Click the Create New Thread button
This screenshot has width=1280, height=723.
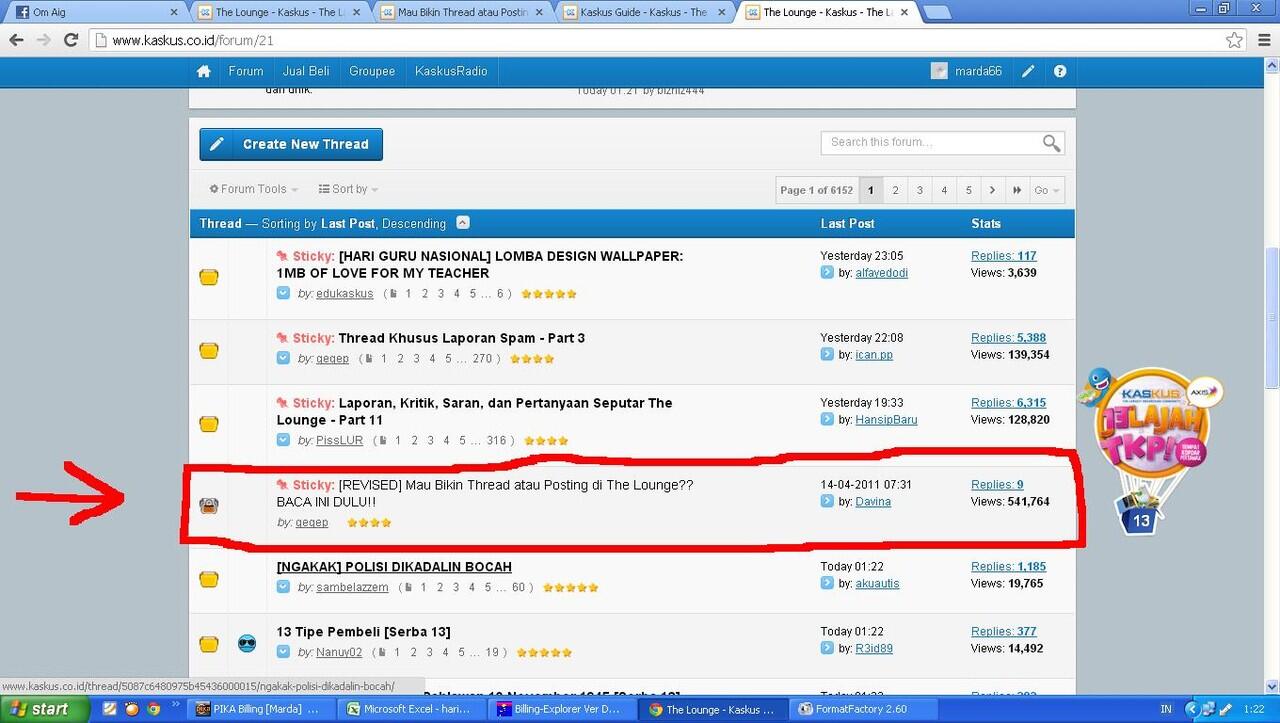click(x=291, y=144)
